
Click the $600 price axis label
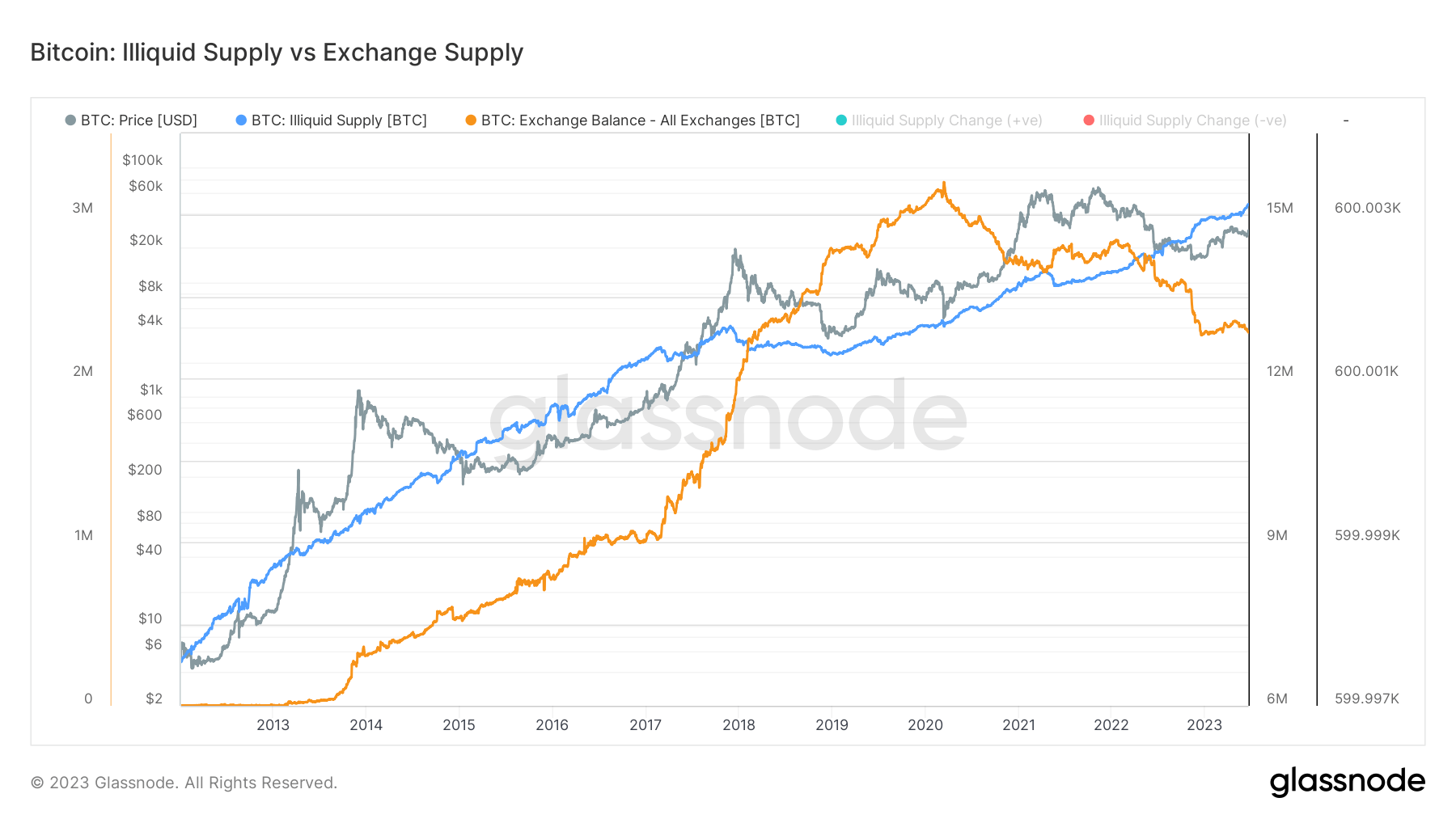[x=145, y=415]
